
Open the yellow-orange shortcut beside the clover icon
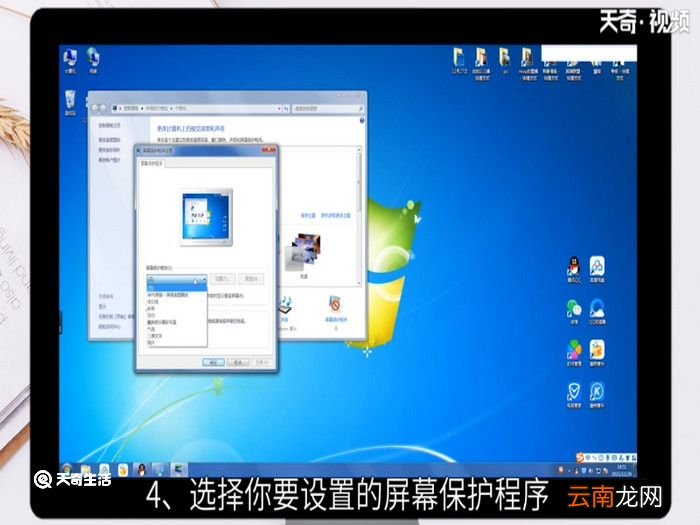pyautogui.click(x=597, y=353)
